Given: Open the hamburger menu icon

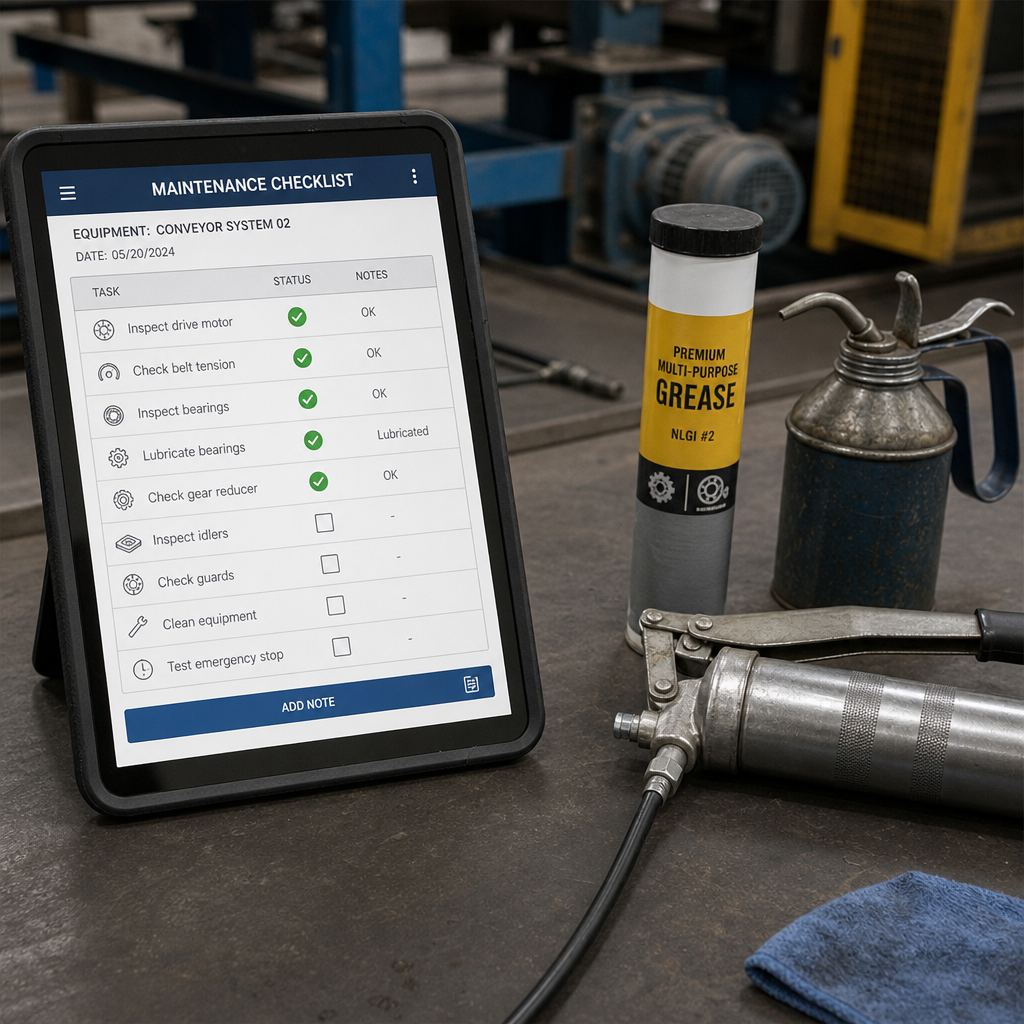Looking at the screenshot, I should 68,193.
